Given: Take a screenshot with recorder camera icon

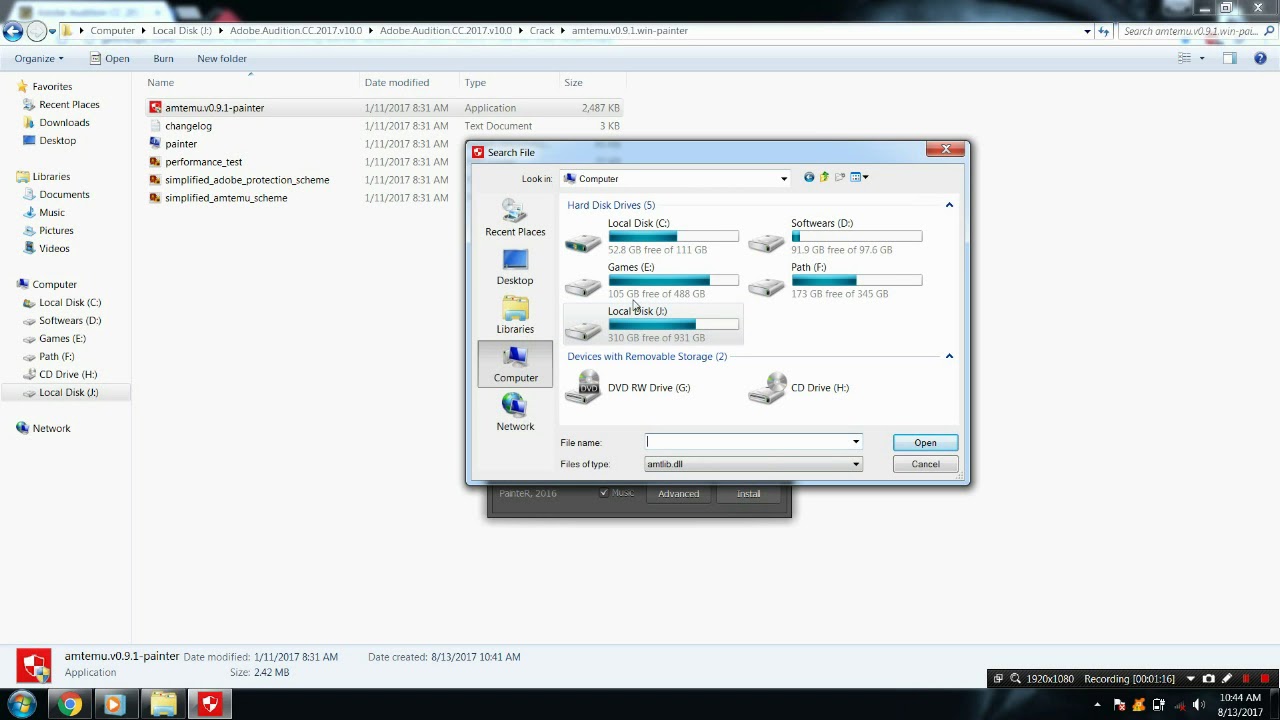Looking at the screenshot, I should click(1208, 679).
